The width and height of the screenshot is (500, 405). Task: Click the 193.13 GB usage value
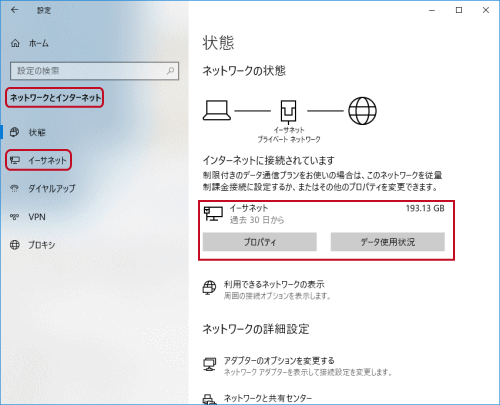click(425, 208)
